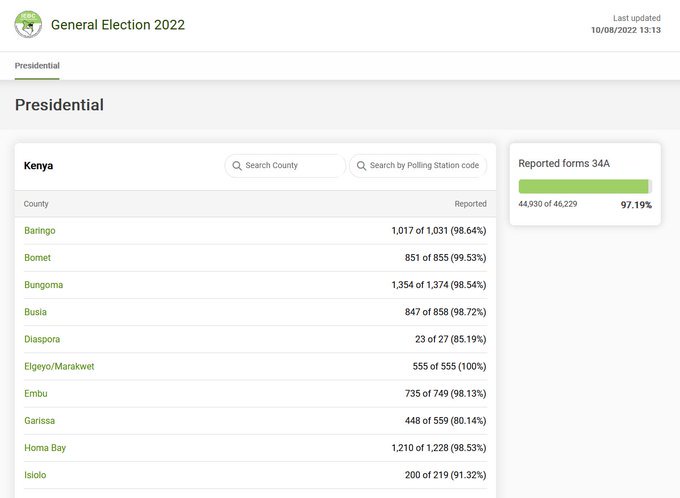Click the County column header
The image size is (680, 498).
[36, 204]
